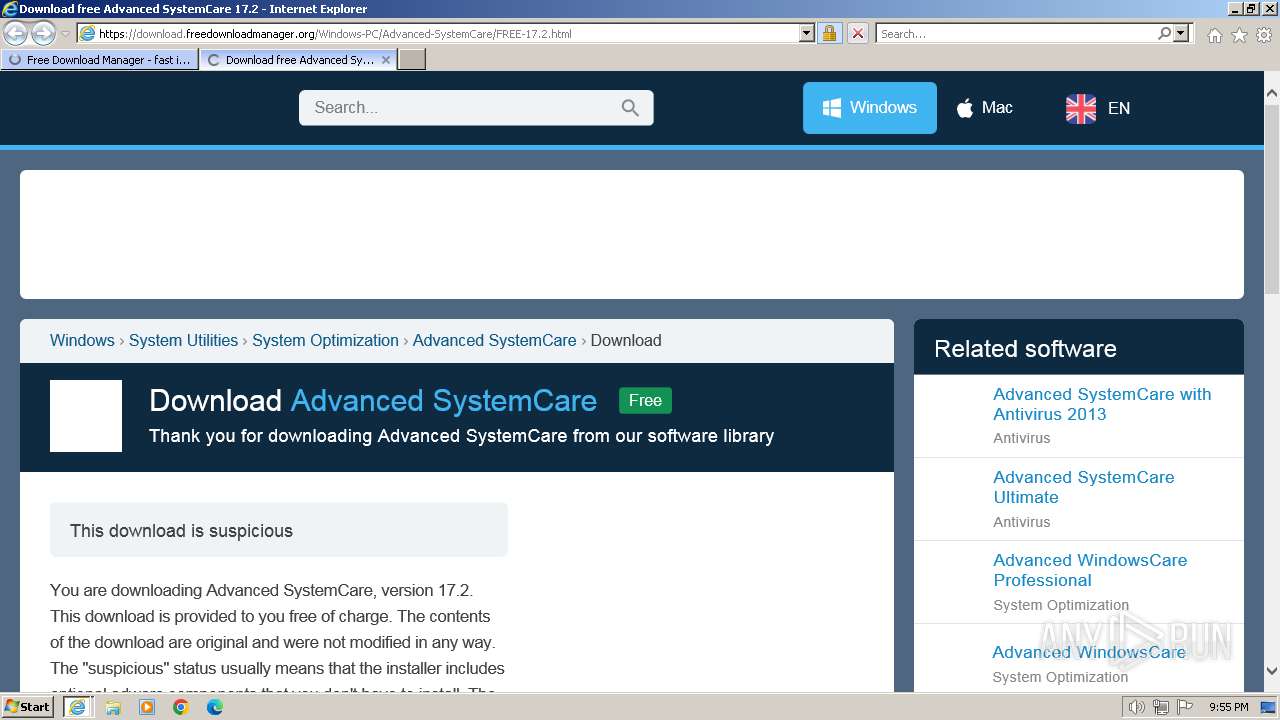Image resolution: width=1280 pixels, height=720 pixels.
Task: Click the IE search magnifier icon
Action: point(1164,33)
